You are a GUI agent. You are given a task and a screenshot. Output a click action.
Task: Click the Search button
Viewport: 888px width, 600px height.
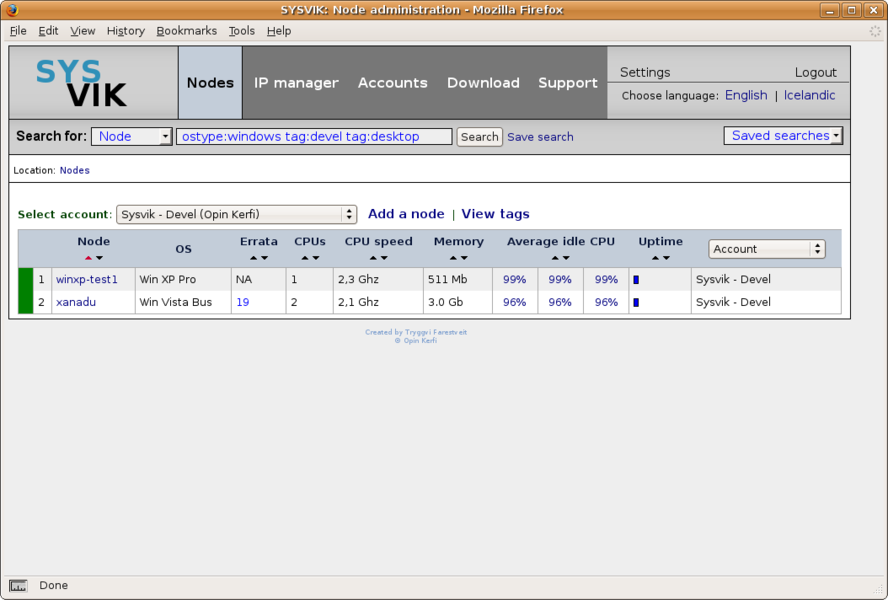(480, 137)
